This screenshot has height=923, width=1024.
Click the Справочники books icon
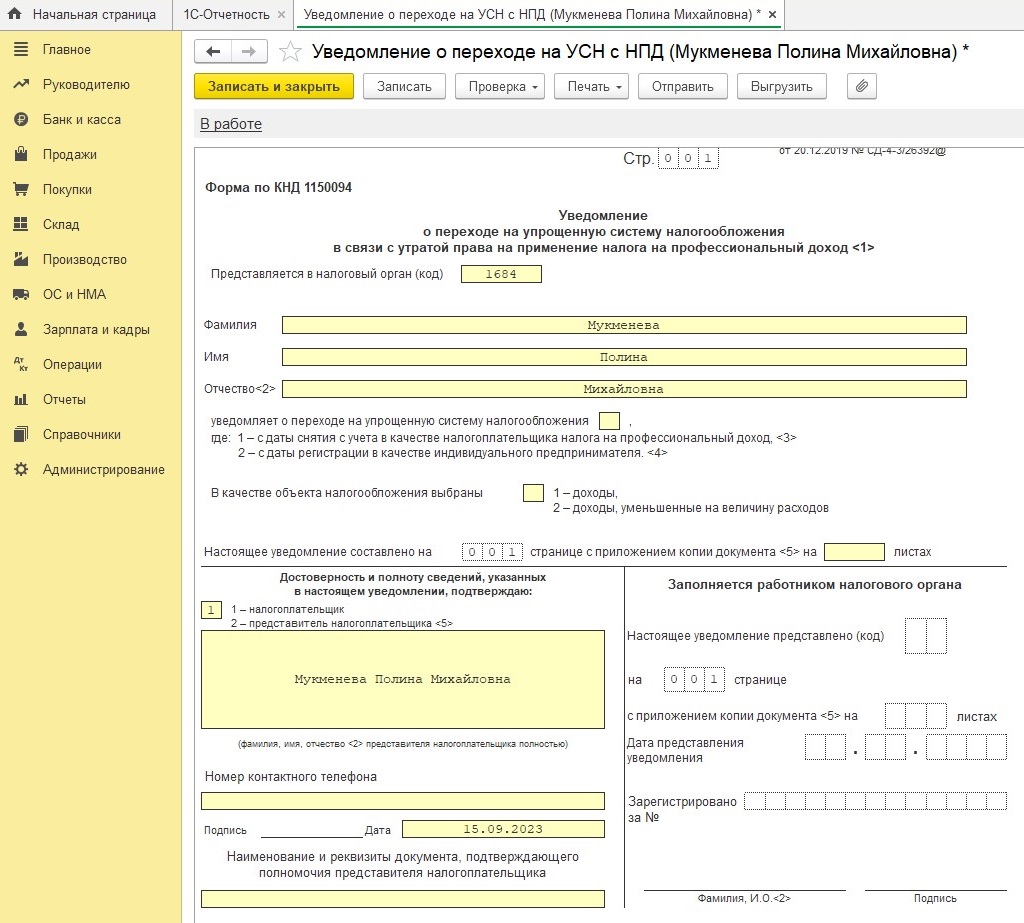click(21, 434)
